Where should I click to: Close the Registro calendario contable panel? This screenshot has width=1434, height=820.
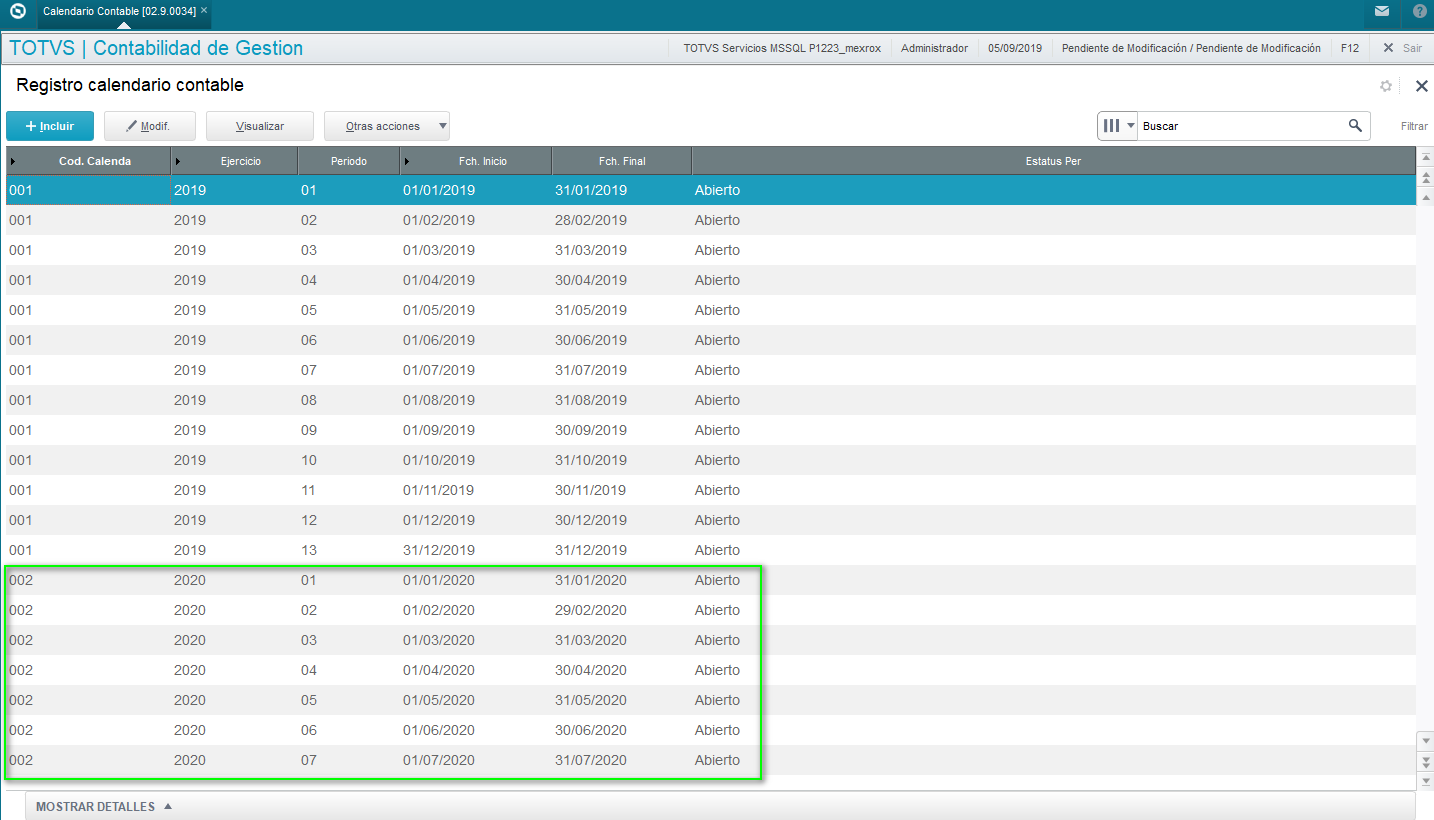[1421, 86]
